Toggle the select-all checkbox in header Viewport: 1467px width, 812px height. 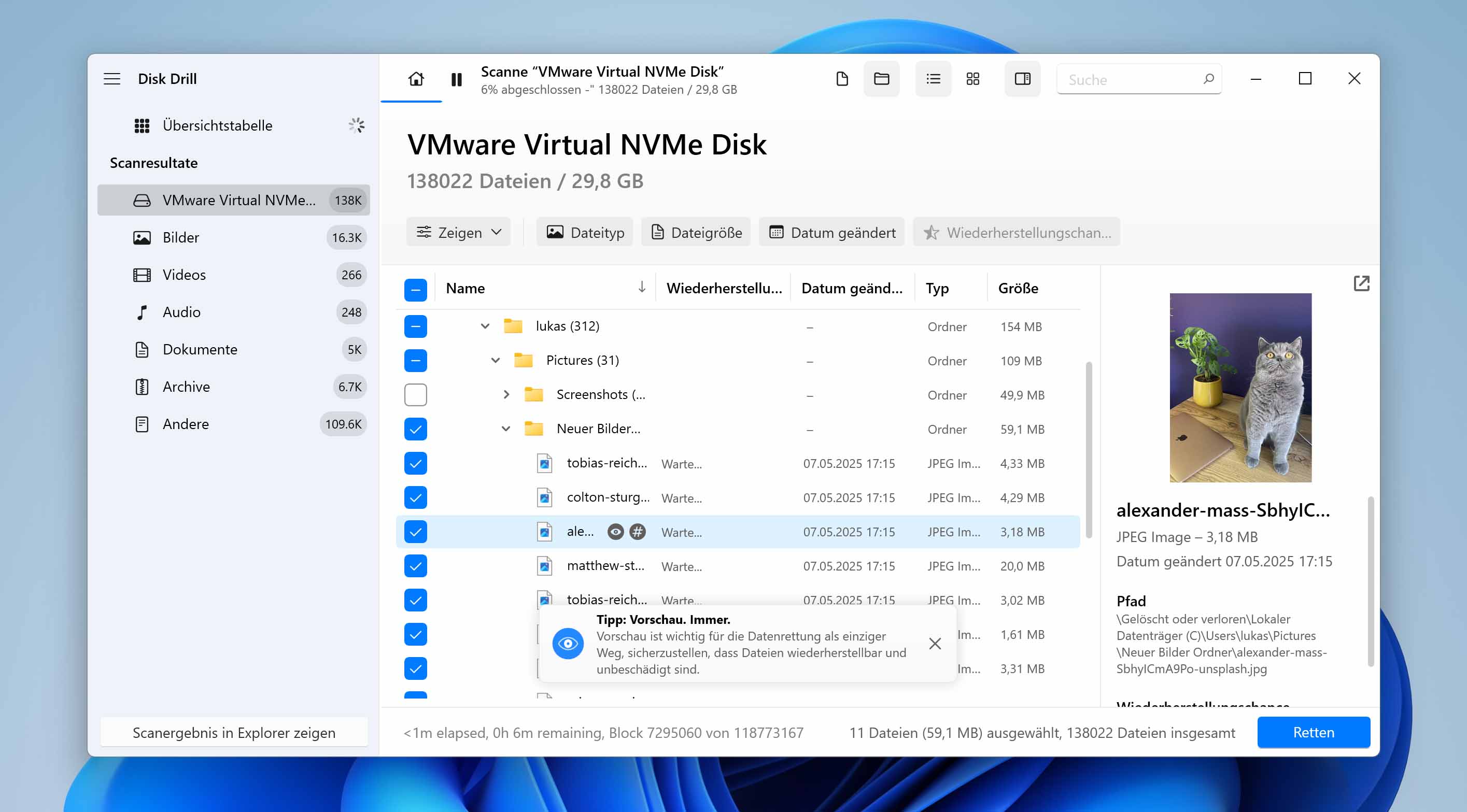pos(415,289)
